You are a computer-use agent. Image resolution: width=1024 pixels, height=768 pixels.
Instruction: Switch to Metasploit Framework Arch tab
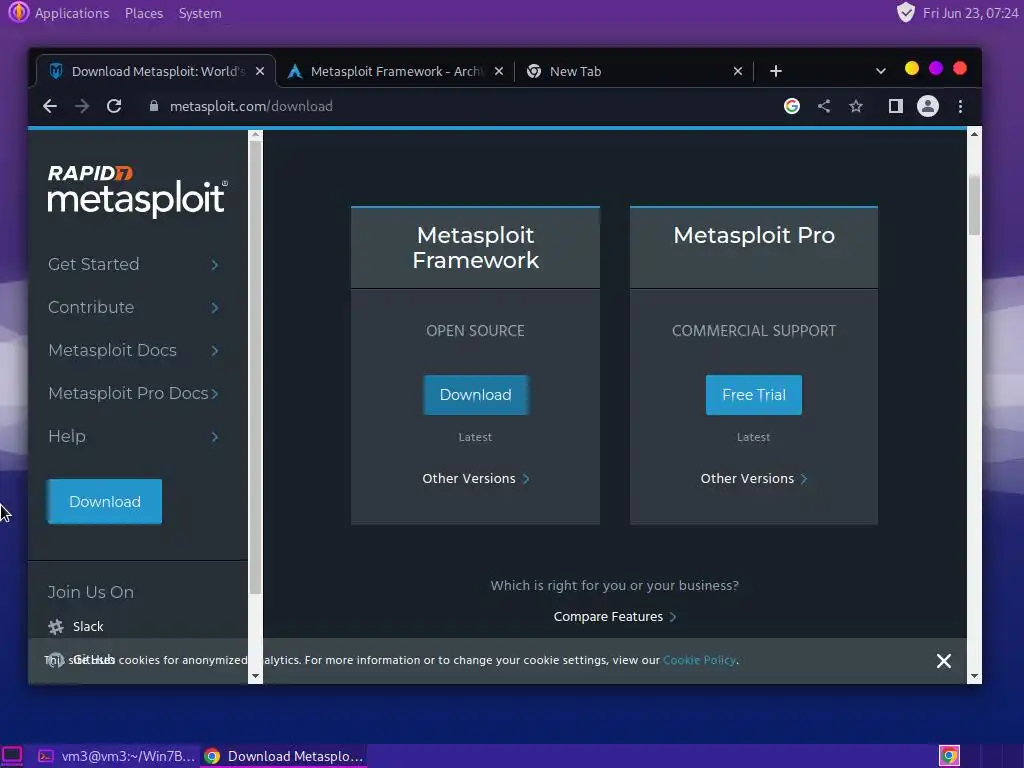396,71
